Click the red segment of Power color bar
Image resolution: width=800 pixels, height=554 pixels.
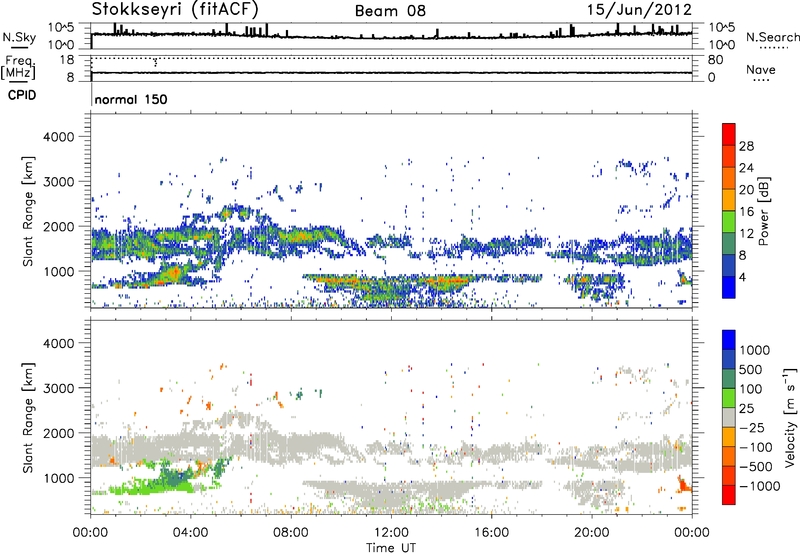point(729,134)
